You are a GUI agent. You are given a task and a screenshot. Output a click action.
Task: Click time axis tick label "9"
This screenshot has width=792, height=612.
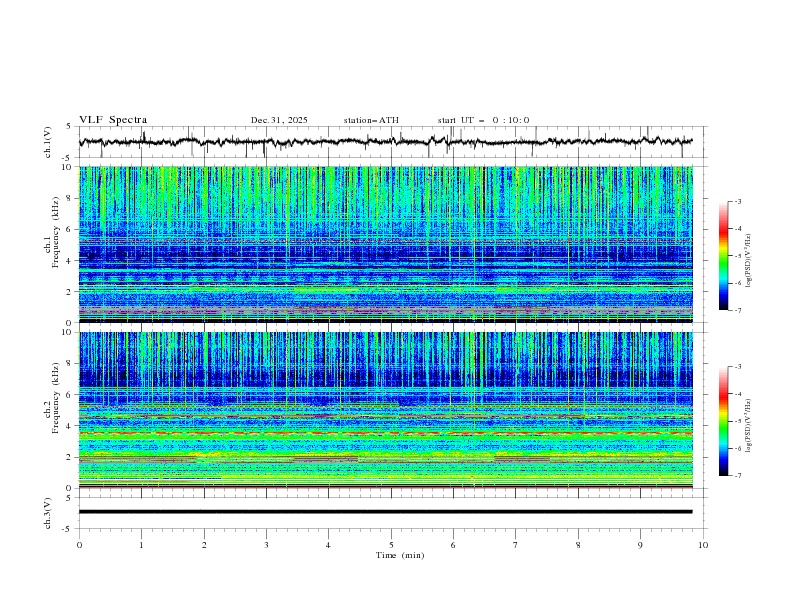point(640,545)
